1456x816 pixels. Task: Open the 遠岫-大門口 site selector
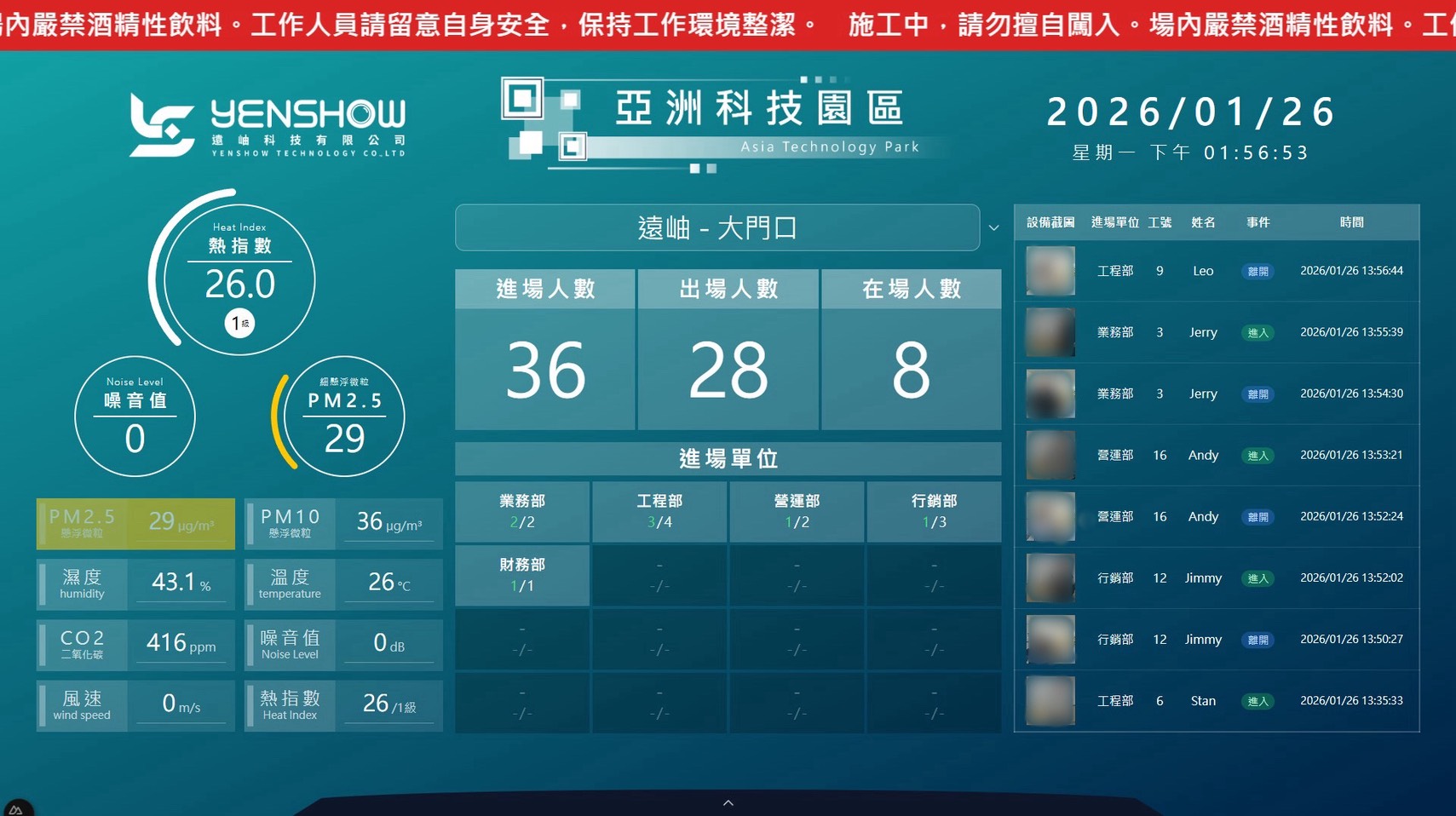(x=718, y=227)
